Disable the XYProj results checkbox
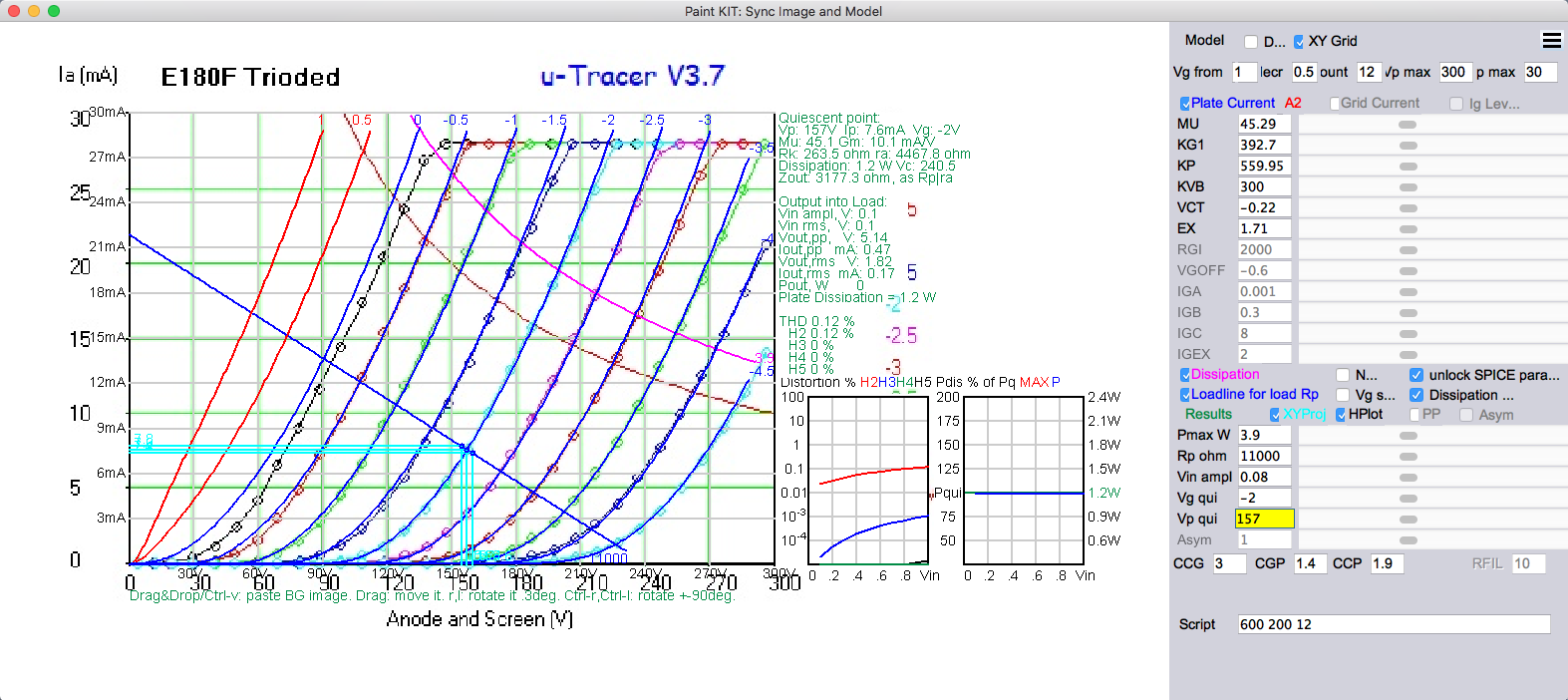 pos(1275,415)
